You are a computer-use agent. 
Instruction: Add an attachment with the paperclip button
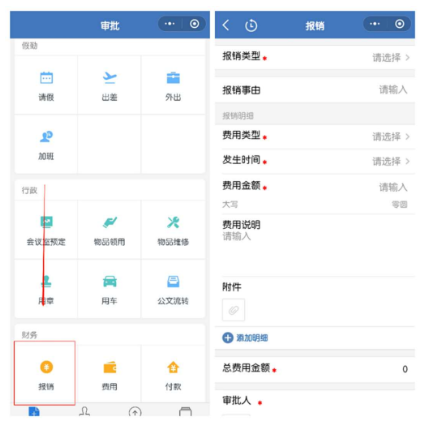[233, 310]
